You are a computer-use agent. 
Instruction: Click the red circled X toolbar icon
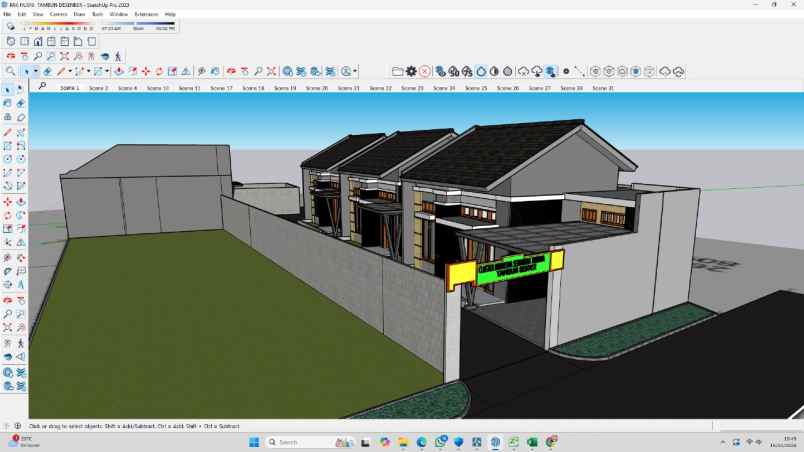click(425, 72)
